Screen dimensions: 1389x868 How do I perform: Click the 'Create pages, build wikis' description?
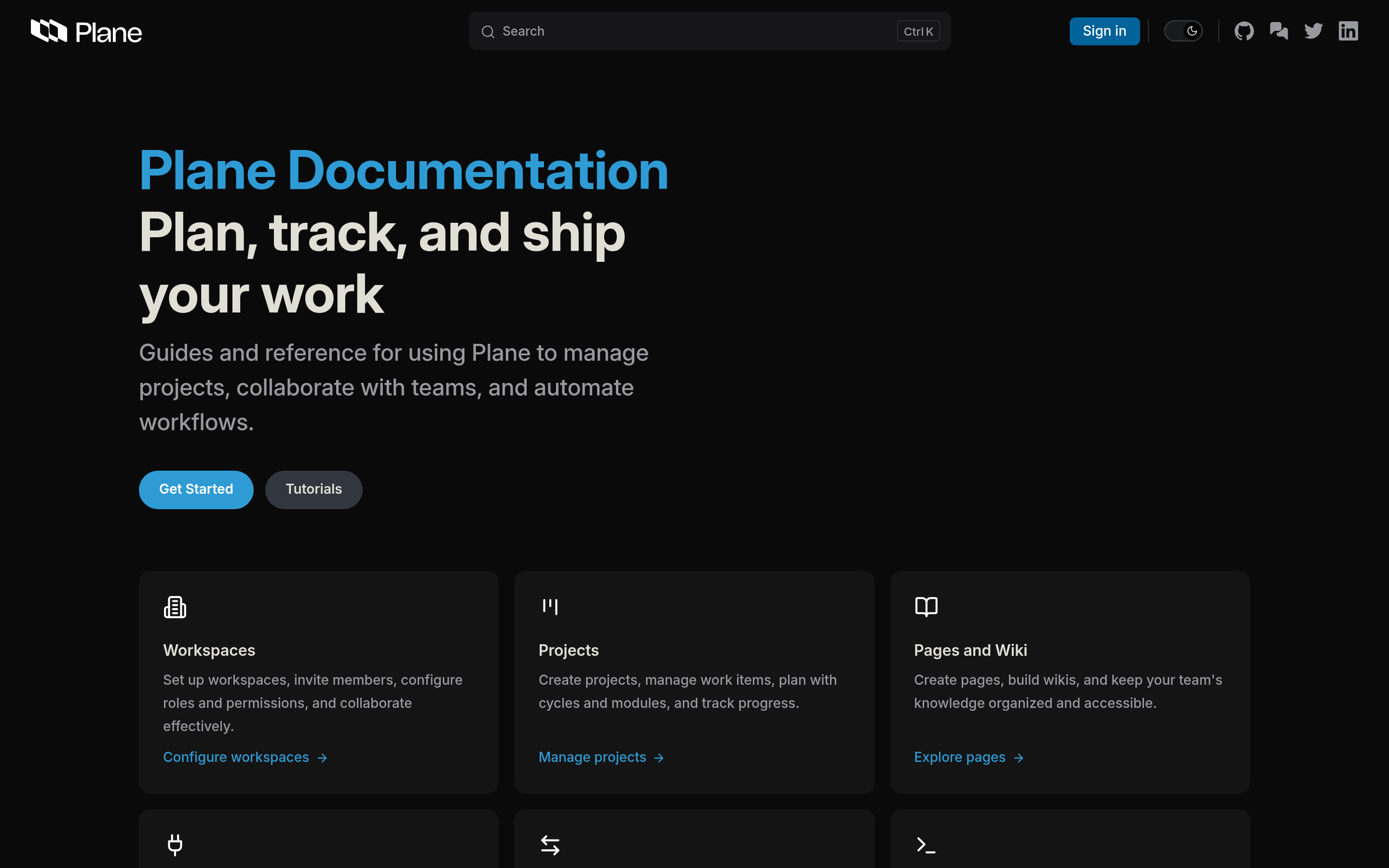[x=1068, y=691]
